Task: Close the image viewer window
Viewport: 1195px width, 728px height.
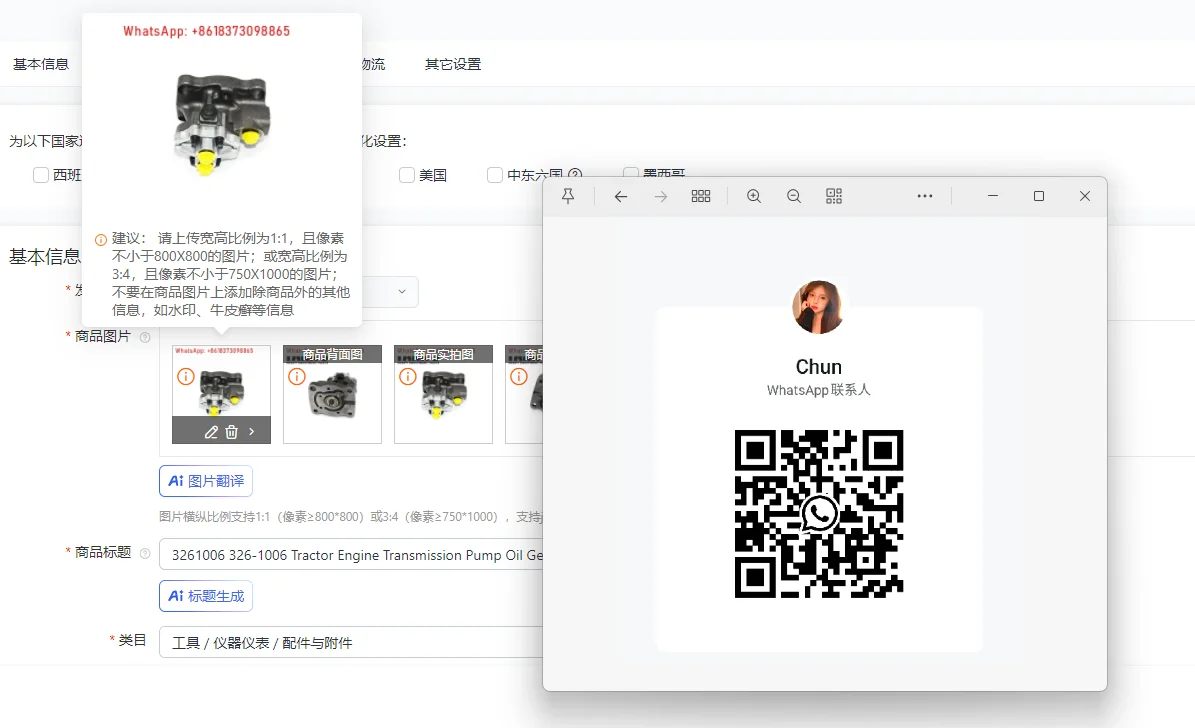Action: [1084, 196]
